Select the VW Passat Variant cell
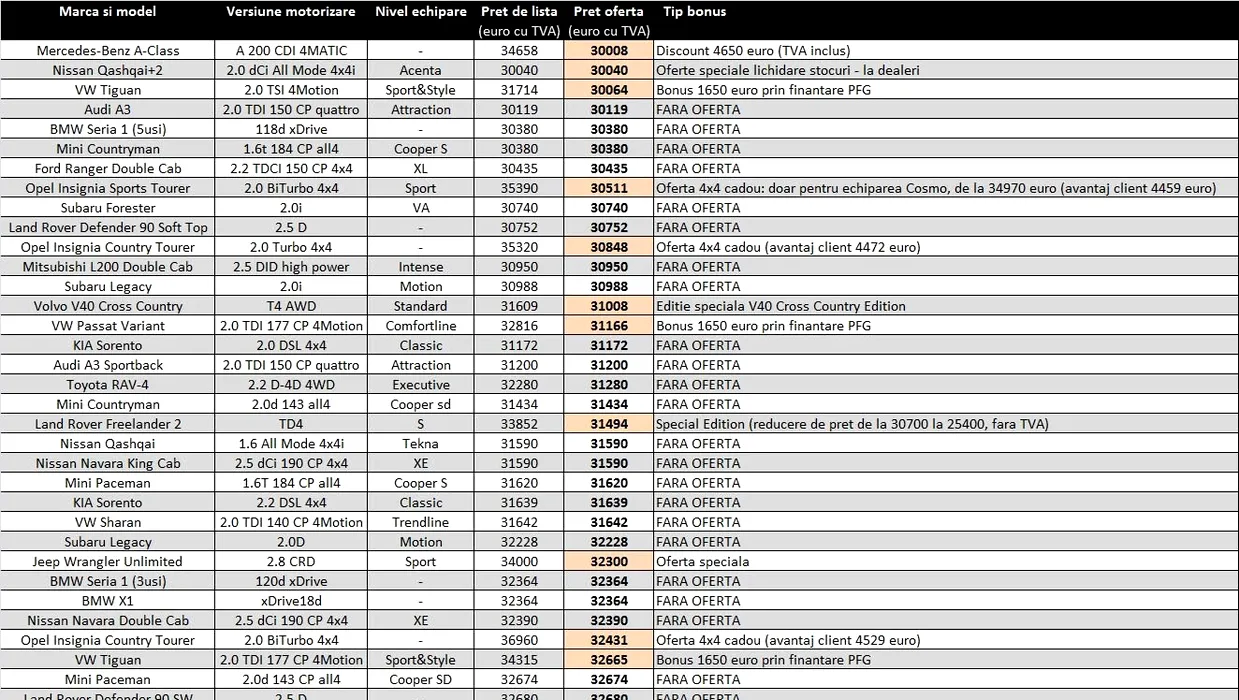The height and width of the screenshot is (700, 1239). 108,326
